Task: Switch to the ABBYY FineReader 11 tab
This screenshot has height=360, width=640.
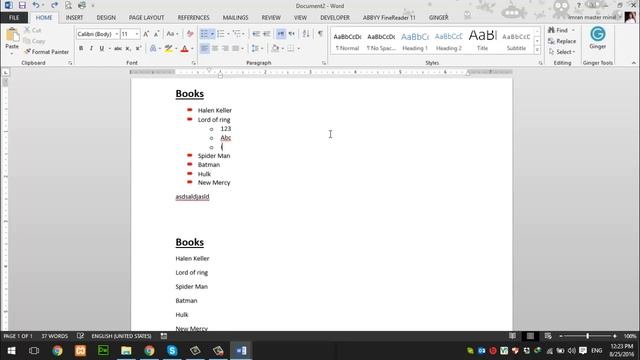Action: pyautogui.click(x=389, y=18)
